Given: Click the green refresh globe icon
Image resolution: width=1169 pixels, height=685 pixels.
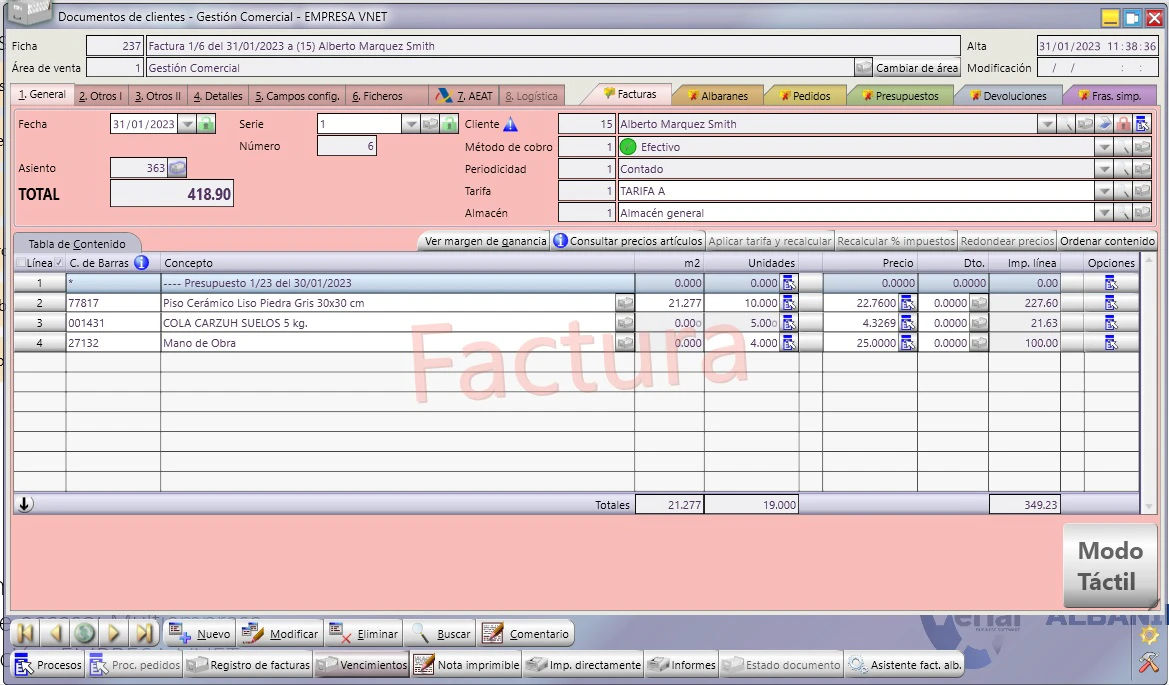Looking at the screenshot, I should pos(84,634).
